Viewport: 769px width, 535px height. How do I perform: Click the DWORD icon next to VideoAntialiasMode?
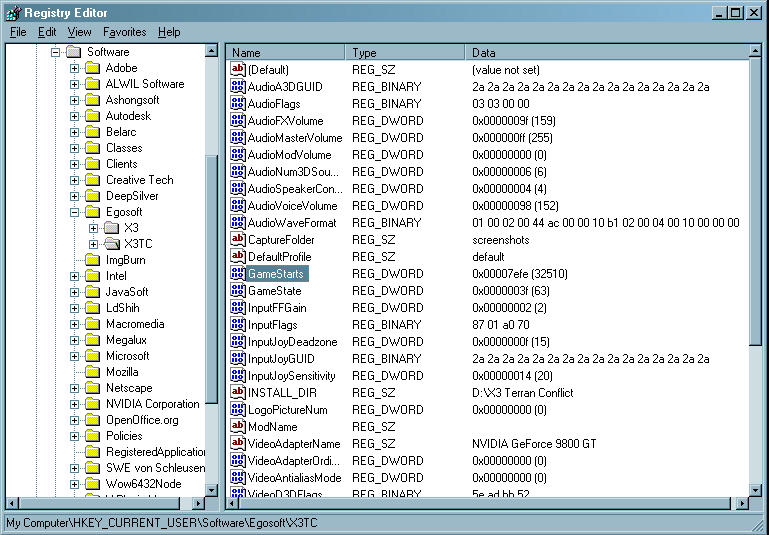click(x=238, y=477)
